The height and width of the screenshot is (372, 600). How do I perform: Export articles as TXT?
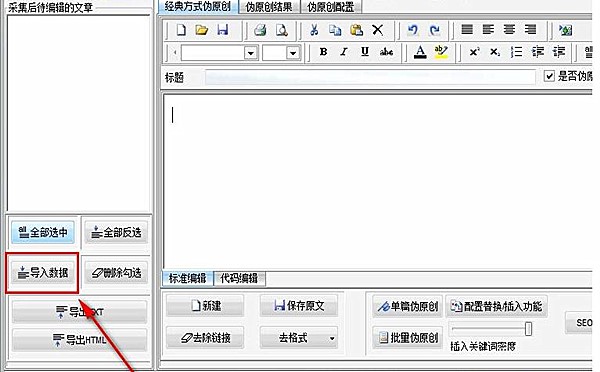coord(80,312)
